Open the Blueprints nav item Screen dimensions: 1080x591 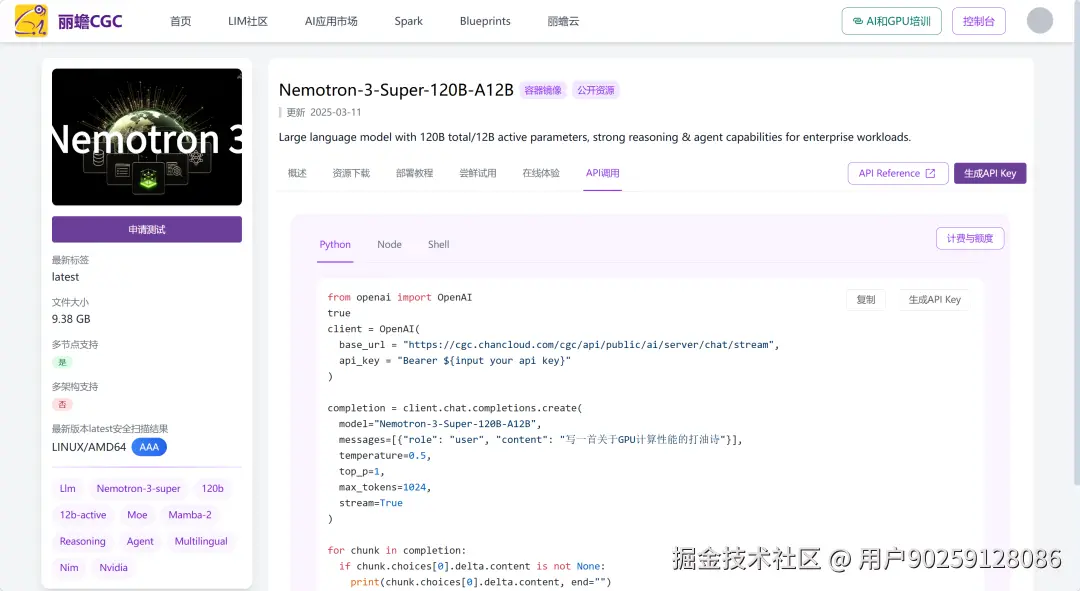coord(485,21)
